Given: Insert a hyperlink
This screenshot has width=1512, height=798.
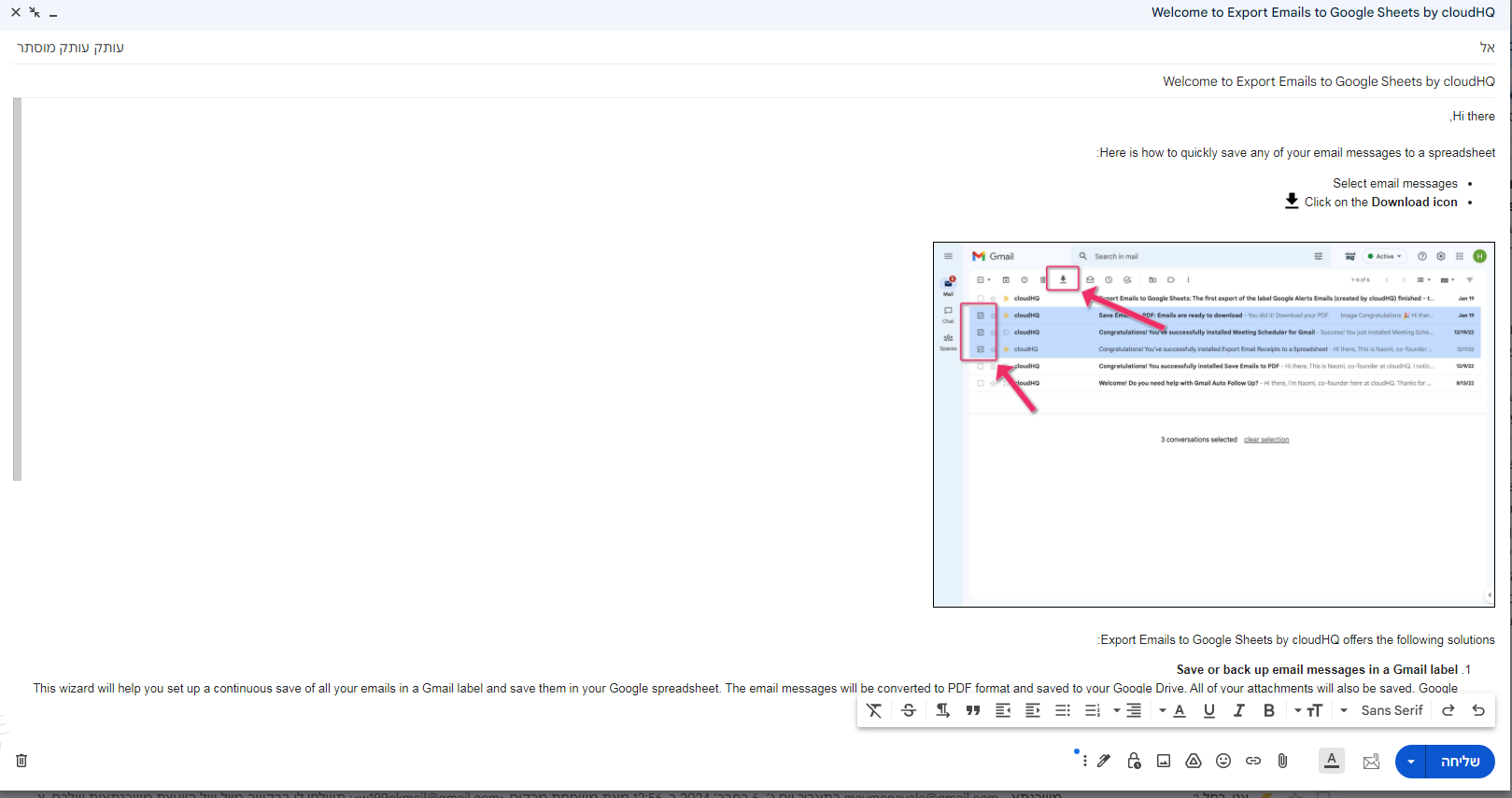Looking at the screenshot, I should (x=1253, y=762).
